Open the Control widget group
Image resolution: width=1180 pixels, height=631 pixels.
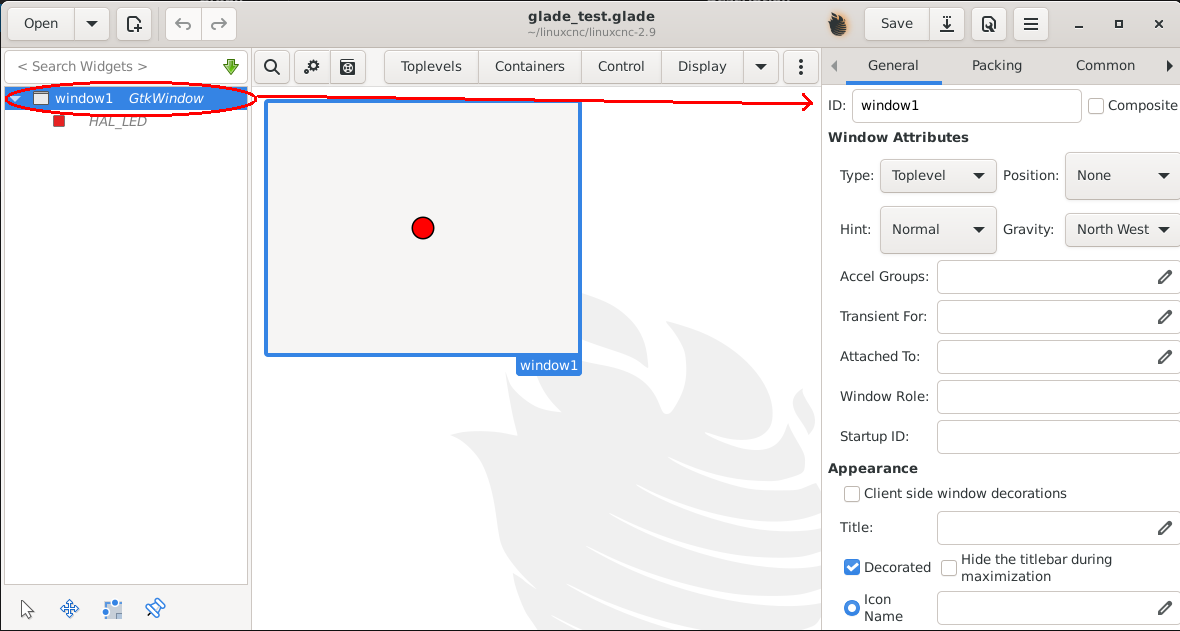pyautogui.click(x=622, y=67)
